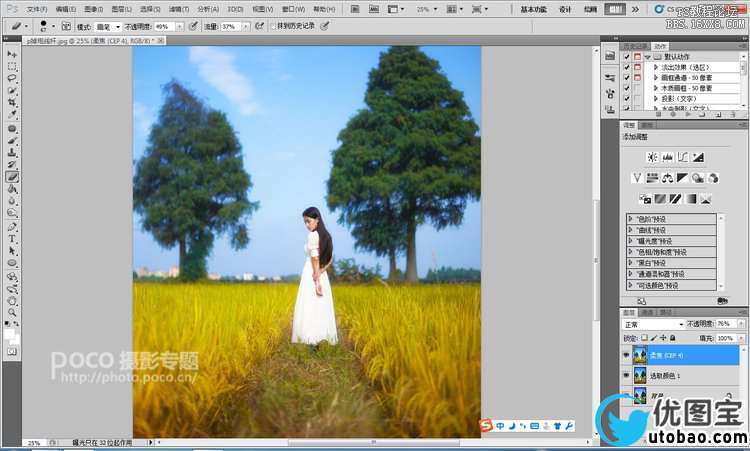Hide the 选取颜色 1 layer
This screenshot has width=750, height=451.
coord(626,376)
